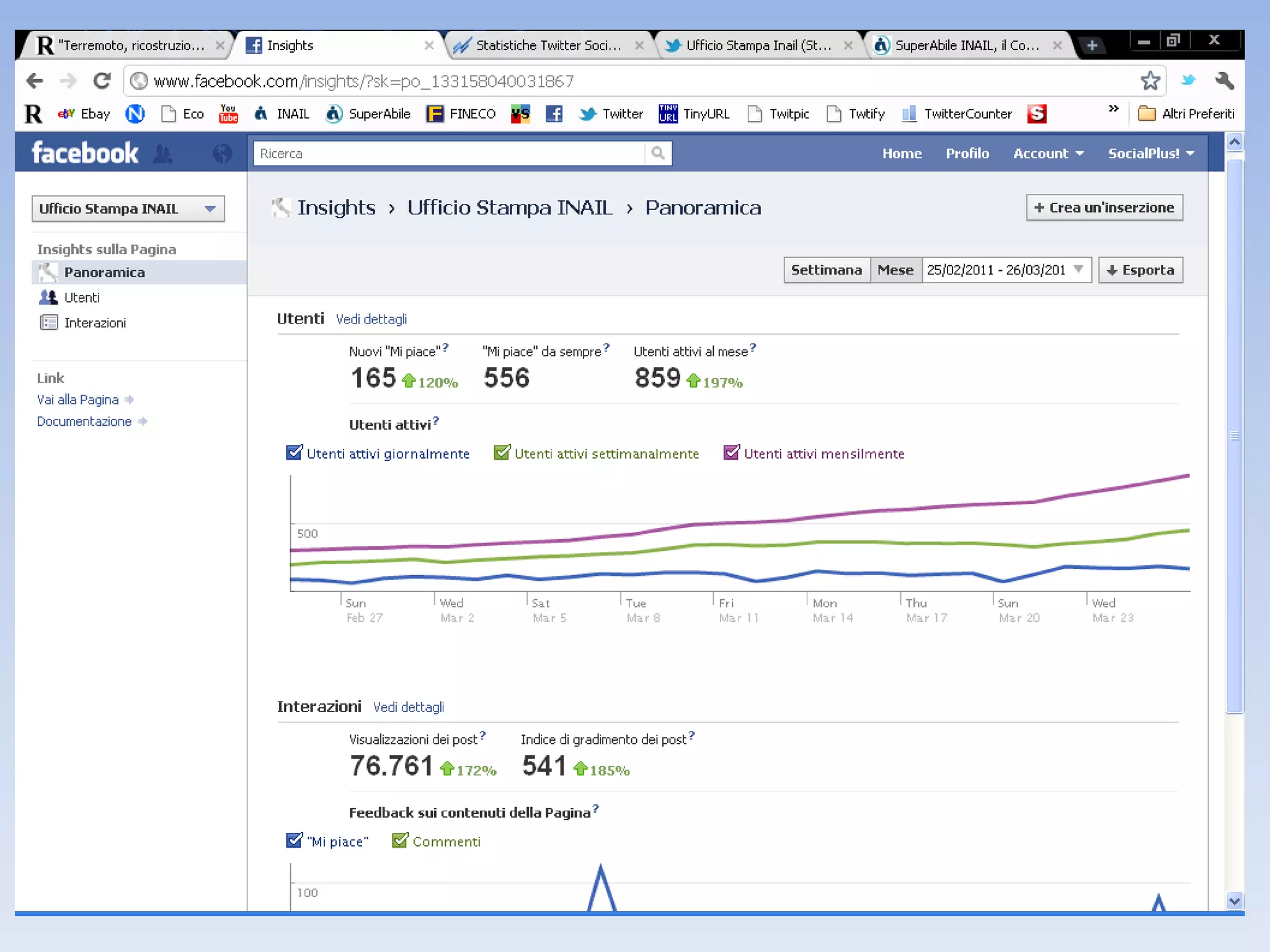Viewport: 1270px width, 952px height.
Task: Select Utenti in the Insights sidebar
Action: coord(81,297)
